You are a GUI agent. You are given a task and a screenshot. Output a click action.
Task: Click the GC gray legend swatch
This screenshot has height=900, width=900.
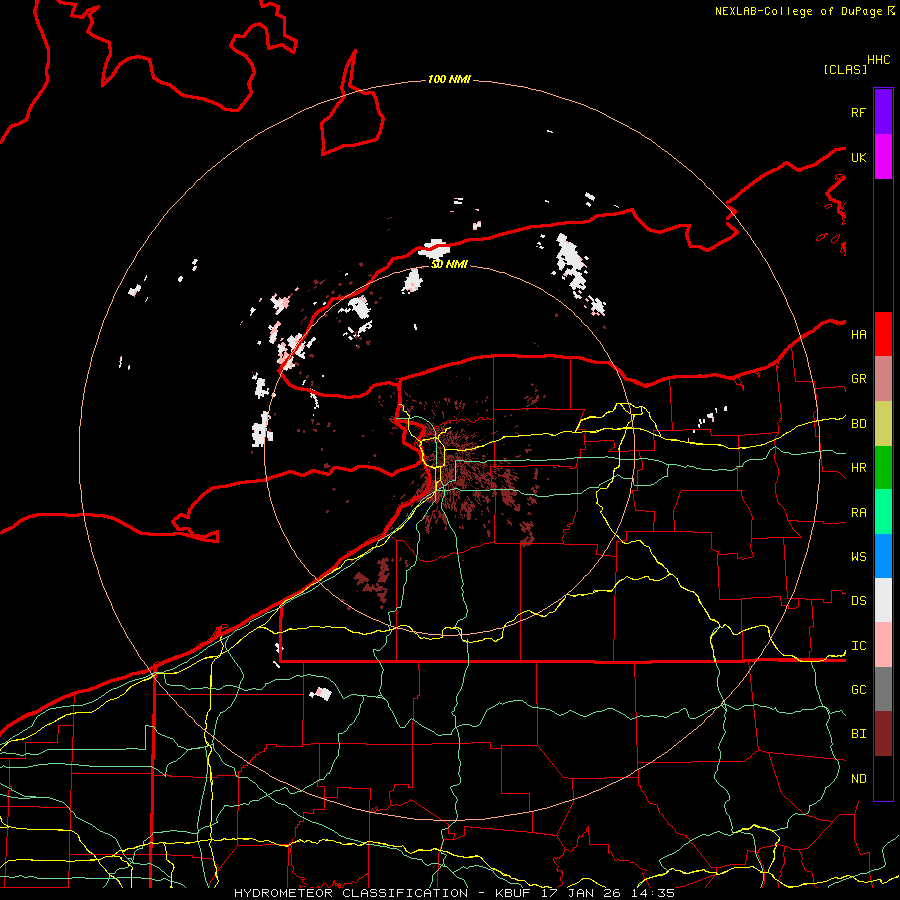click(x=883, y=689)
